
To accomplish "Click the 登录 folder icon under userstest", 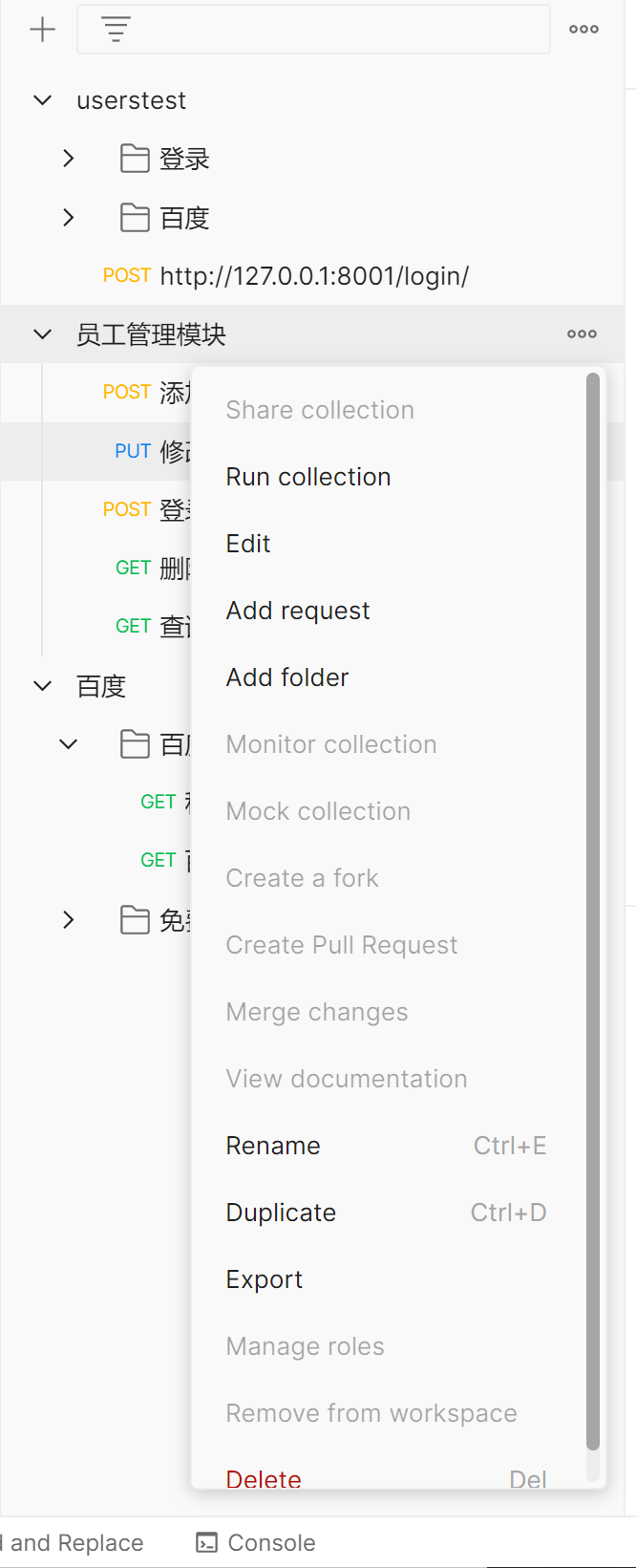I will (x=135, y=159).
